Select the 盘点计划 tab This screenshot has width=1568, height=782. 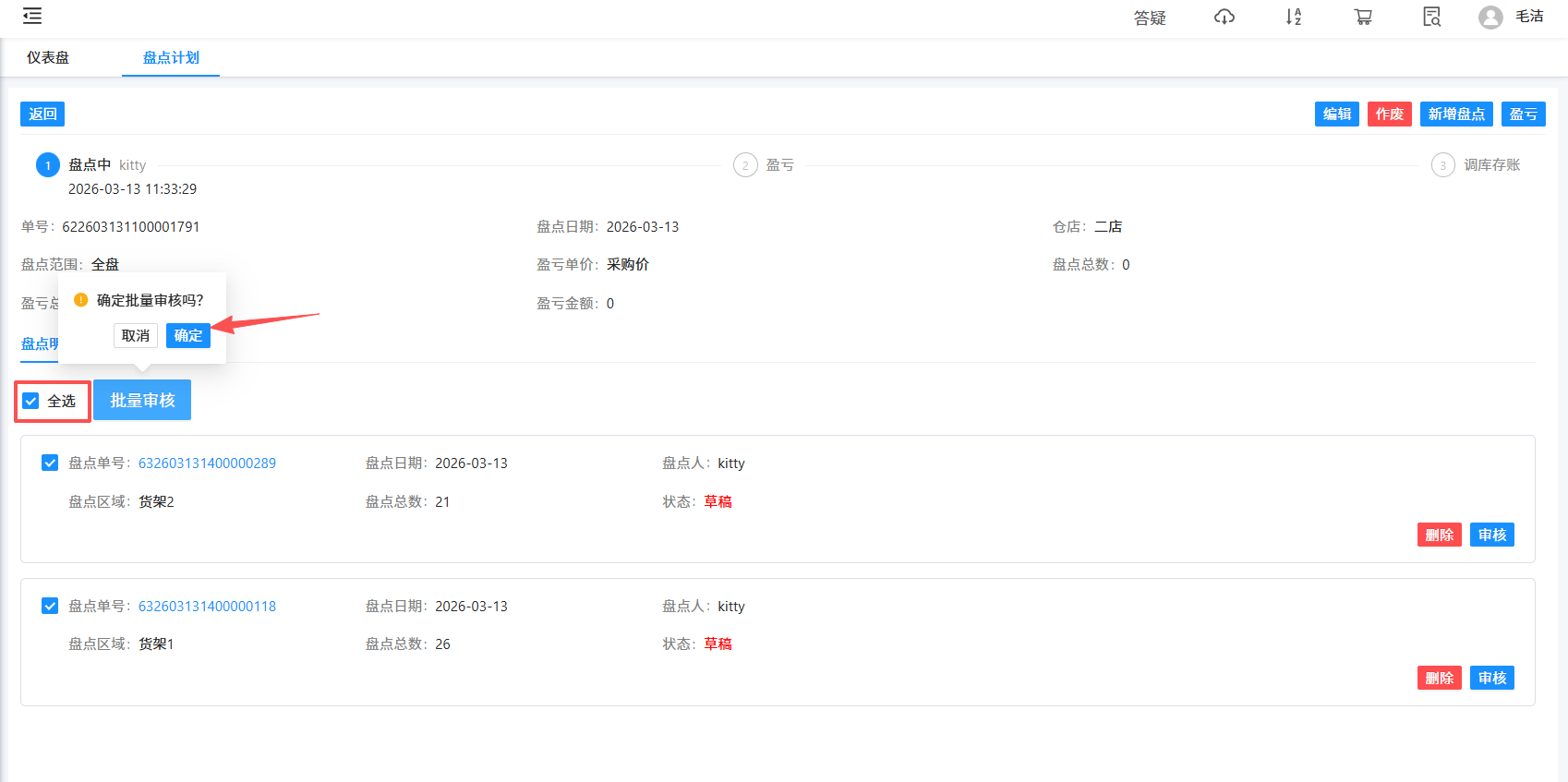pos(171,57)
